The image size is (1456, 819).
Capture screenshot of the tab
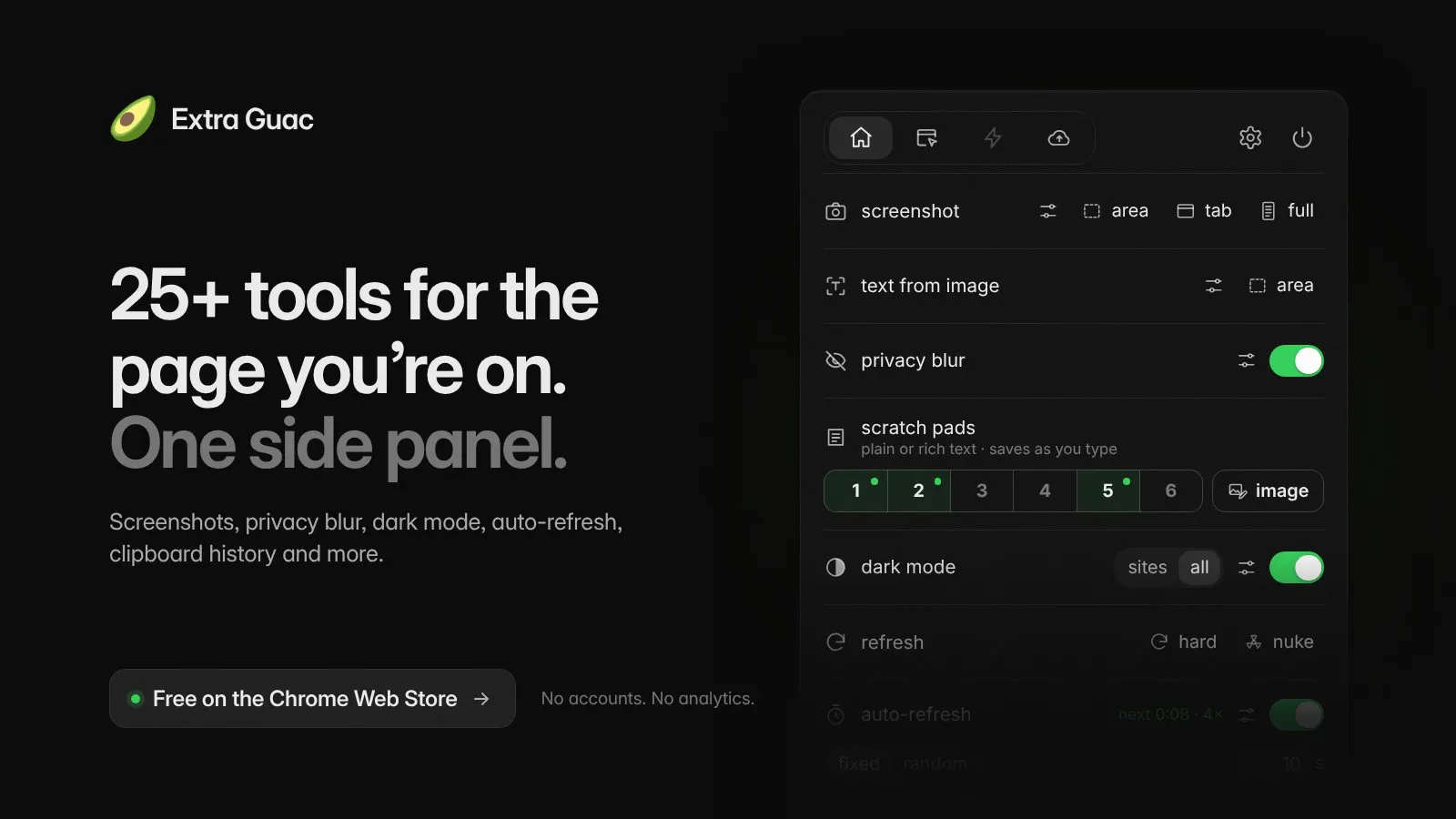point(1204,211)
